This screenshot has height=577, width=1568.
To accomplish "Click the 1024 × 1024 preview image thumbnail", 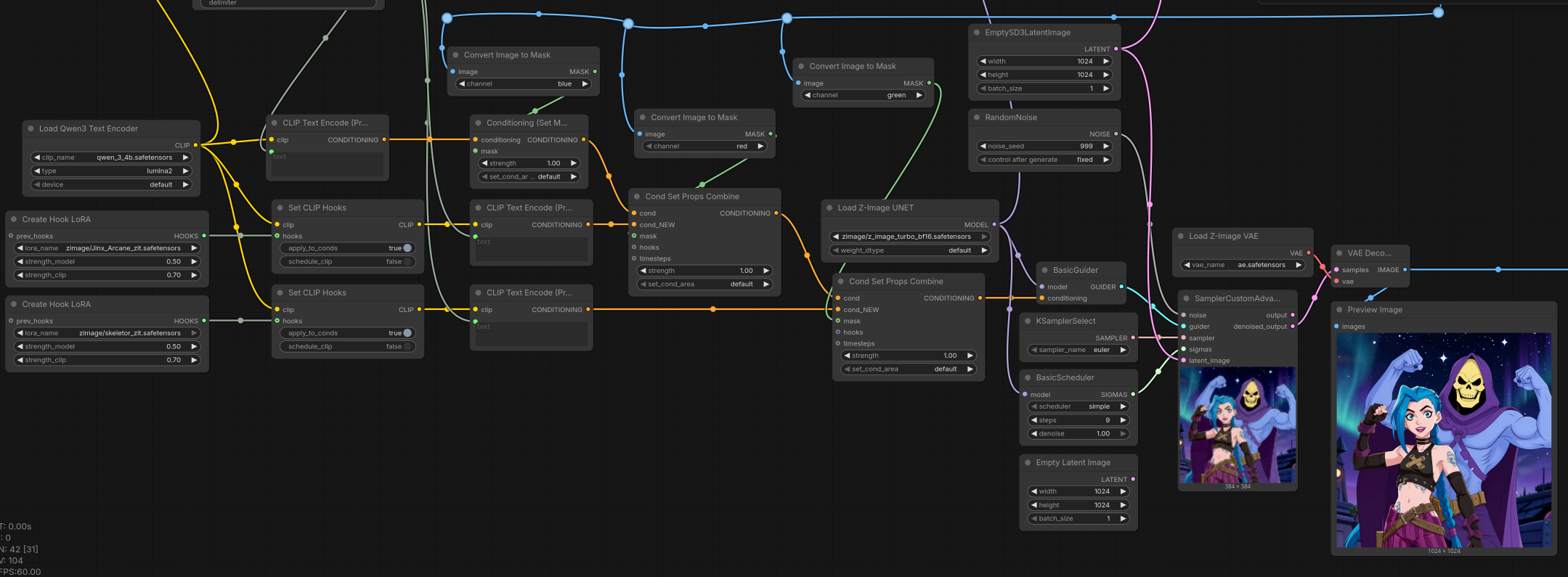I will coord(1444,441).
